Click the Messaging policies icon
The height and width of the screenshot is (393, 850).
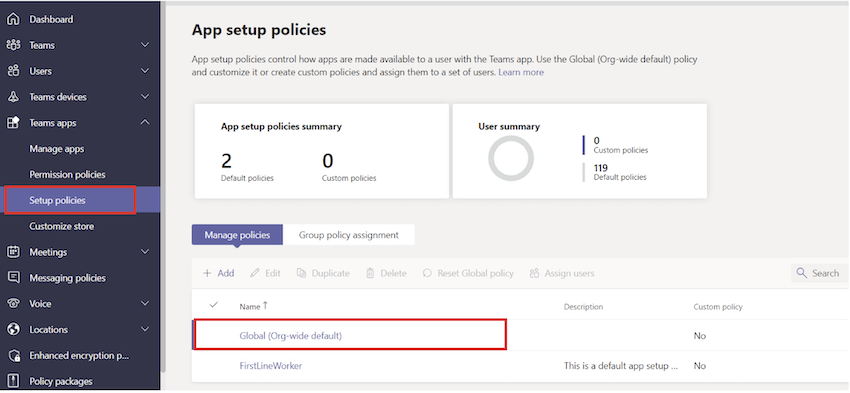[13, 278]
